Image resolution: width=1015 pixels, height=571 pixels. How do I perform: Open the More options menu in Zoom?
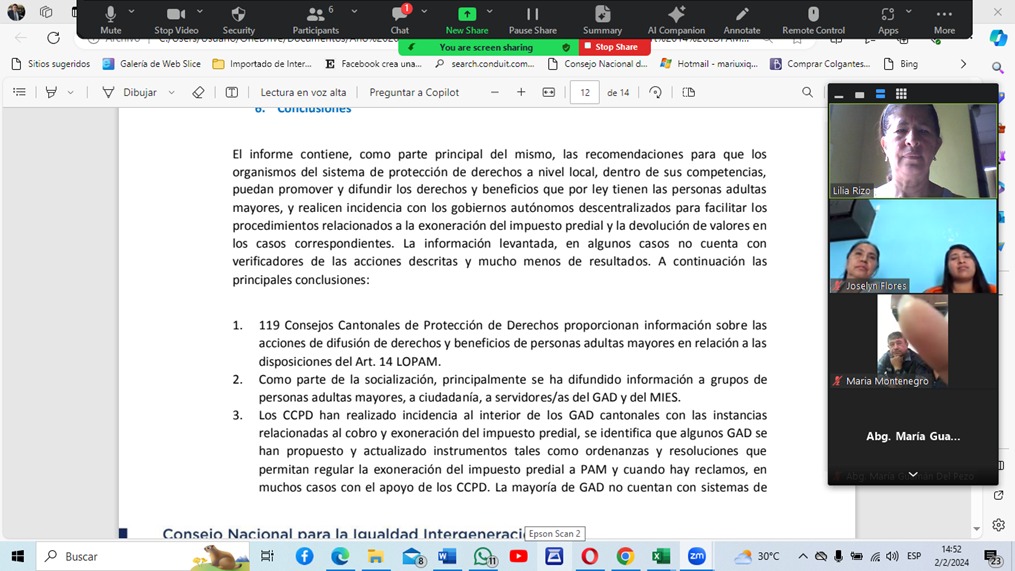pyautogui.click(x=943, y=19)
